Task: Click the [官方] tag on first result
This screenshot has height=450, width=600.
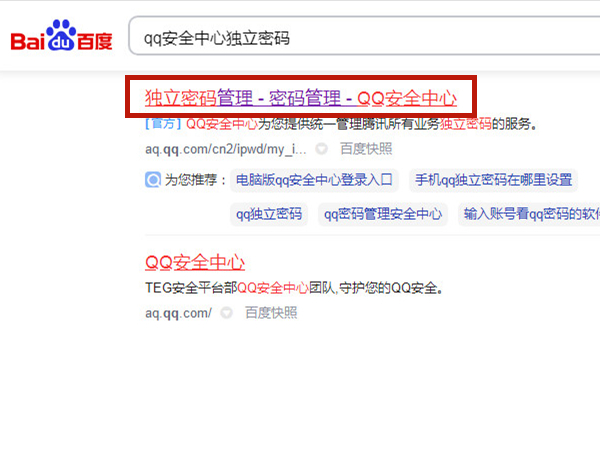Action: (x=163, y=124)
